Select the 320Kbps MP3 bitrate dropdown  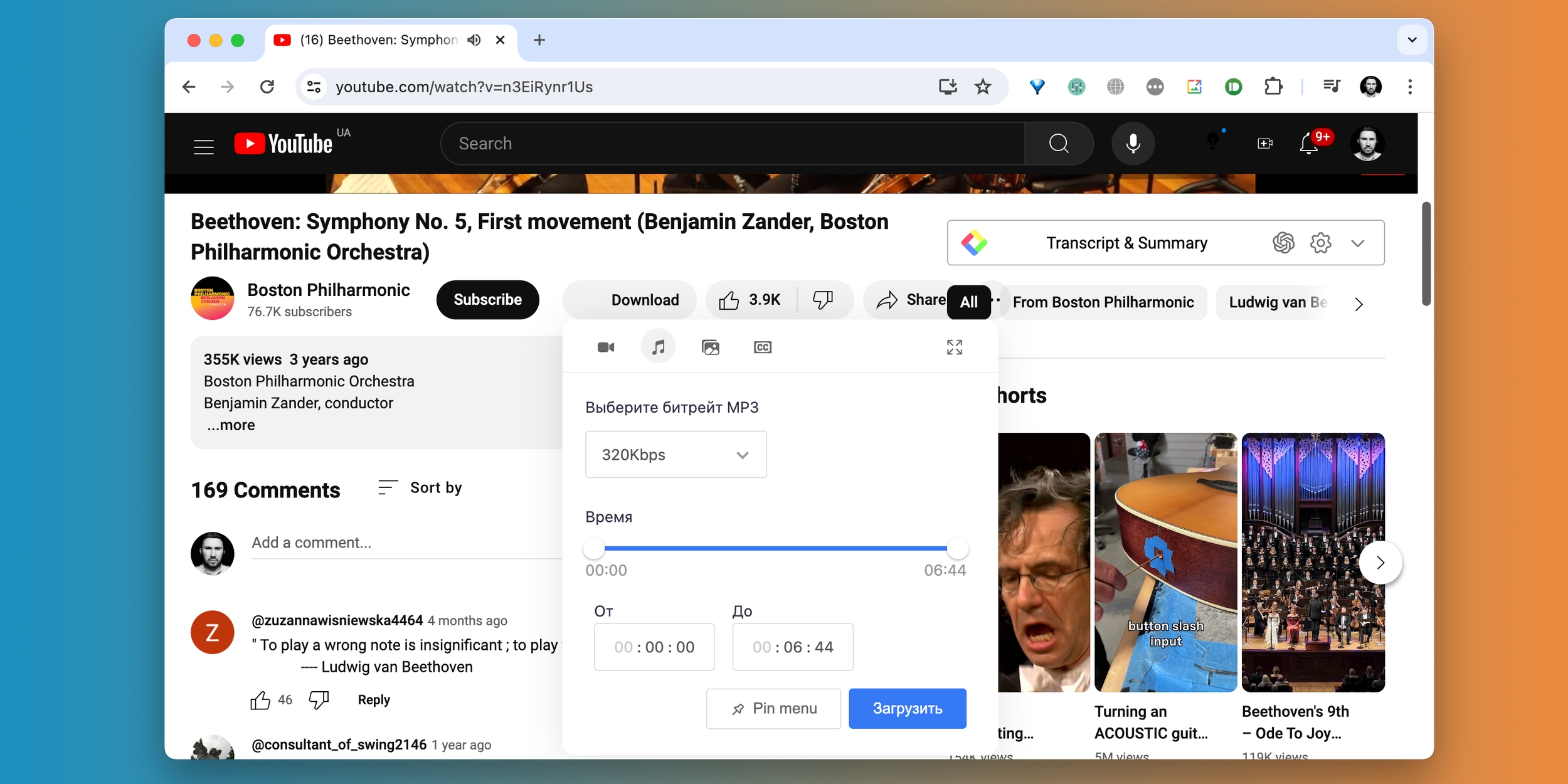675,454
